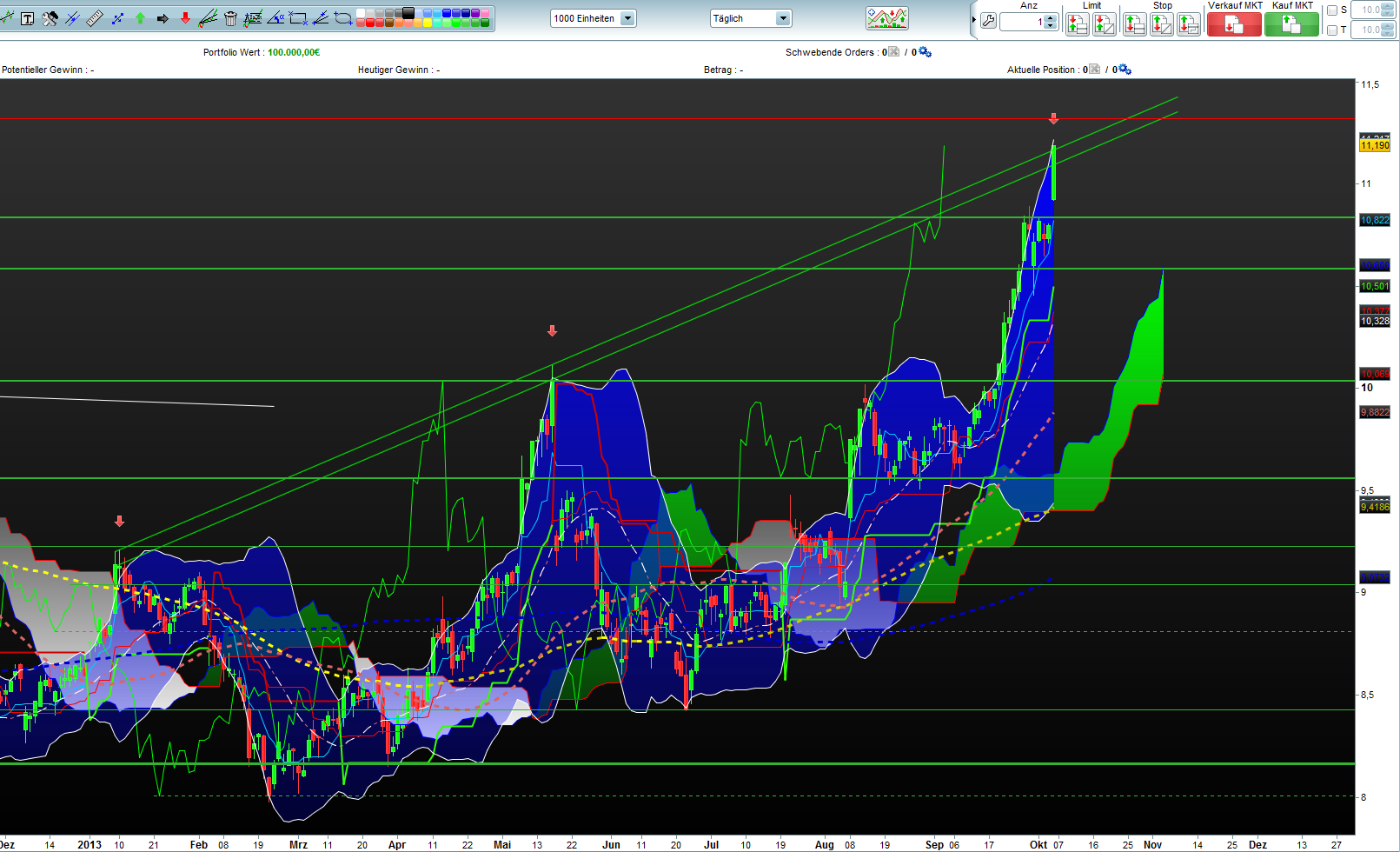Click the hammer and wrench settings icon
1400x852 pixels.
(x=50, y=18)
